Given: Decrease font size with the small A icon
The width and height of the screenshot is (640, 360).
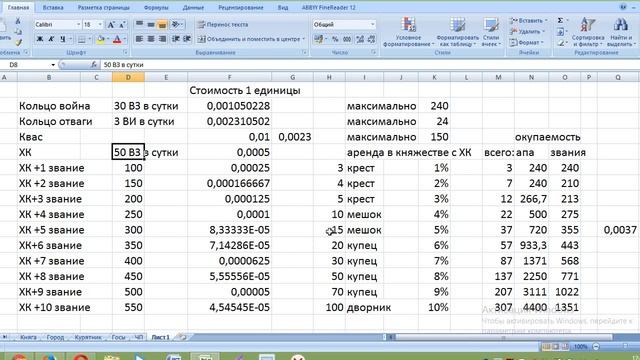Looking at the screenshot, I should click(122, 24).
